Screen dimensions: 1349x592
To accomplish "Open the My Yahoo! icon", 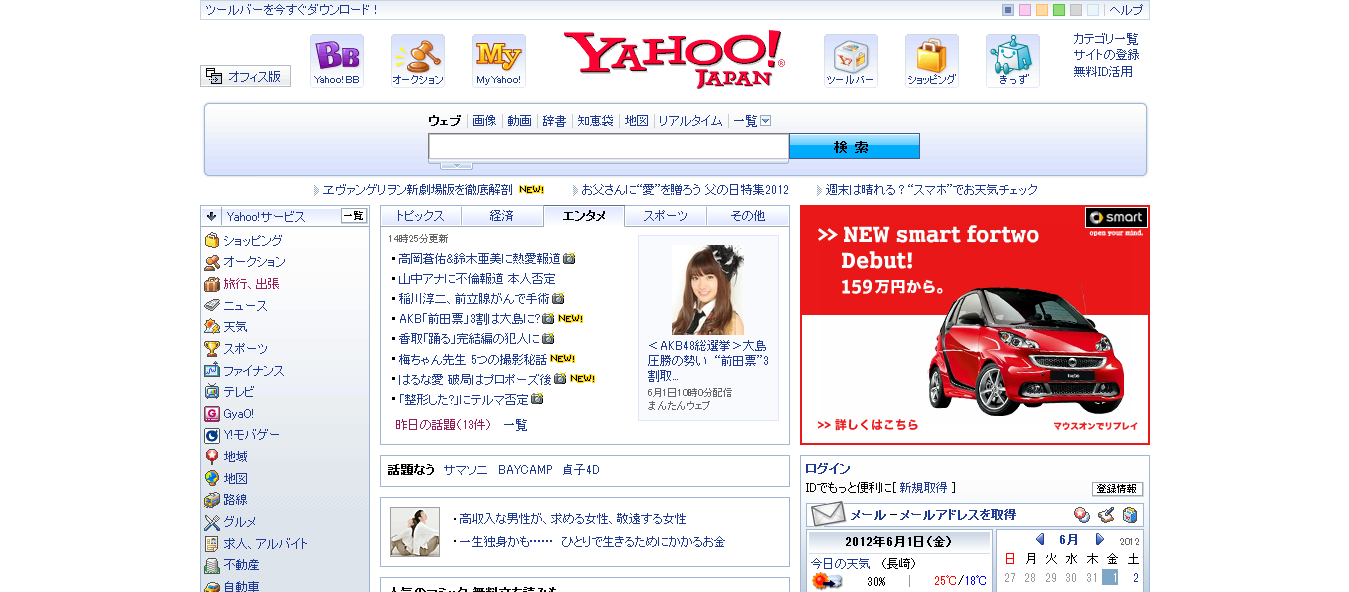I will (499, 61).
